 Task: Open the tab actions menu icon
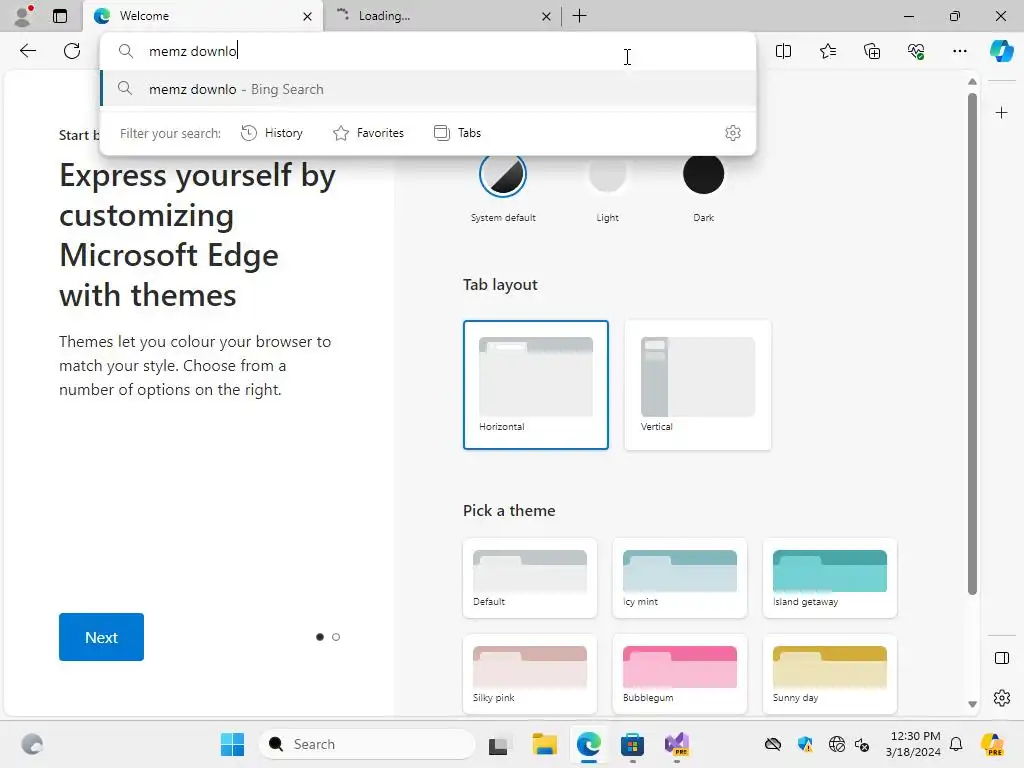[60, 16]
